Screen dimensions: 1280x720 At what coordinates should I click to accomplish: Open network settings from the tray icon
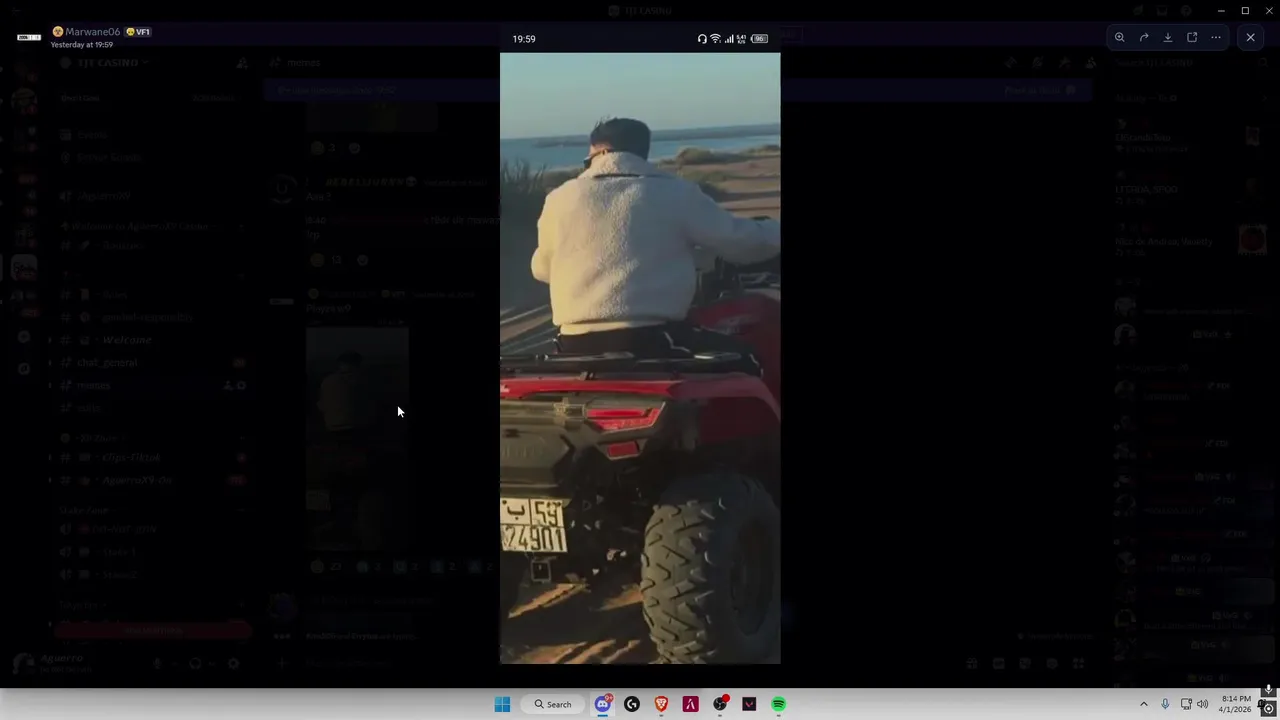pyautogui.click(x=1187, y=704)
